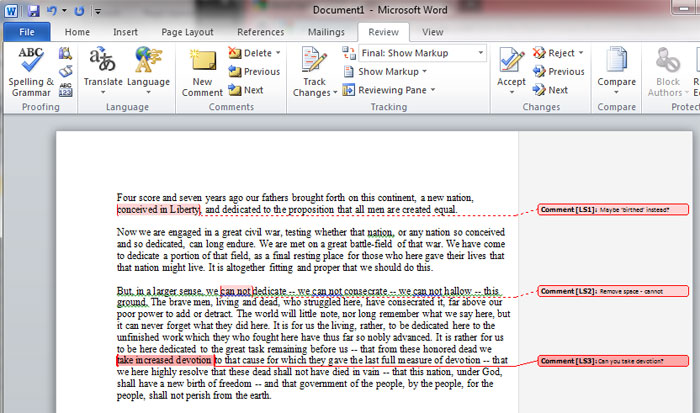Reject the current change
The width and height of the screenshot is (700, 413).
click(x=554, y=53)
